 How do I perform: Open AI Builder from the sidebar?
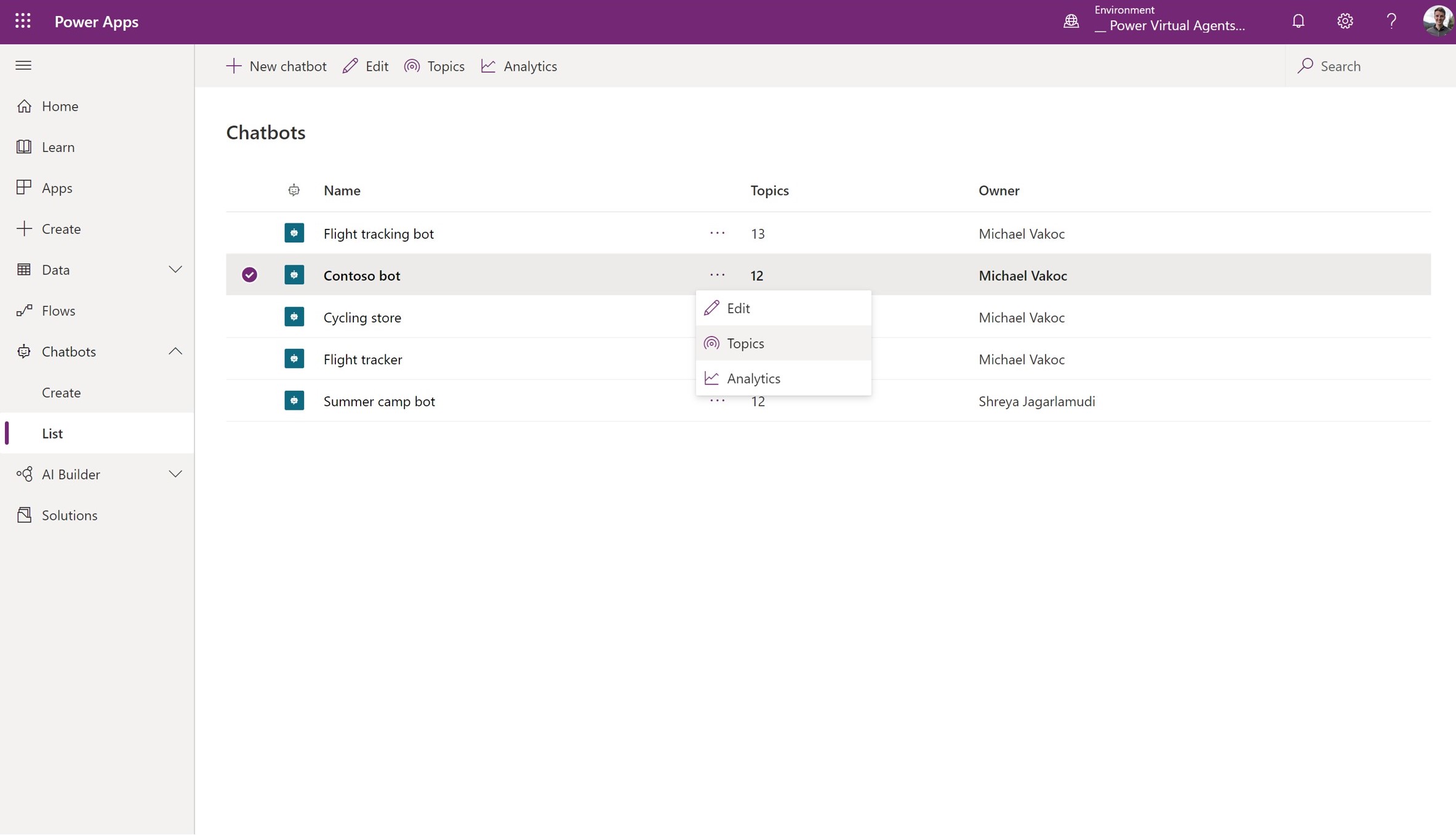[x=70, y=474]
